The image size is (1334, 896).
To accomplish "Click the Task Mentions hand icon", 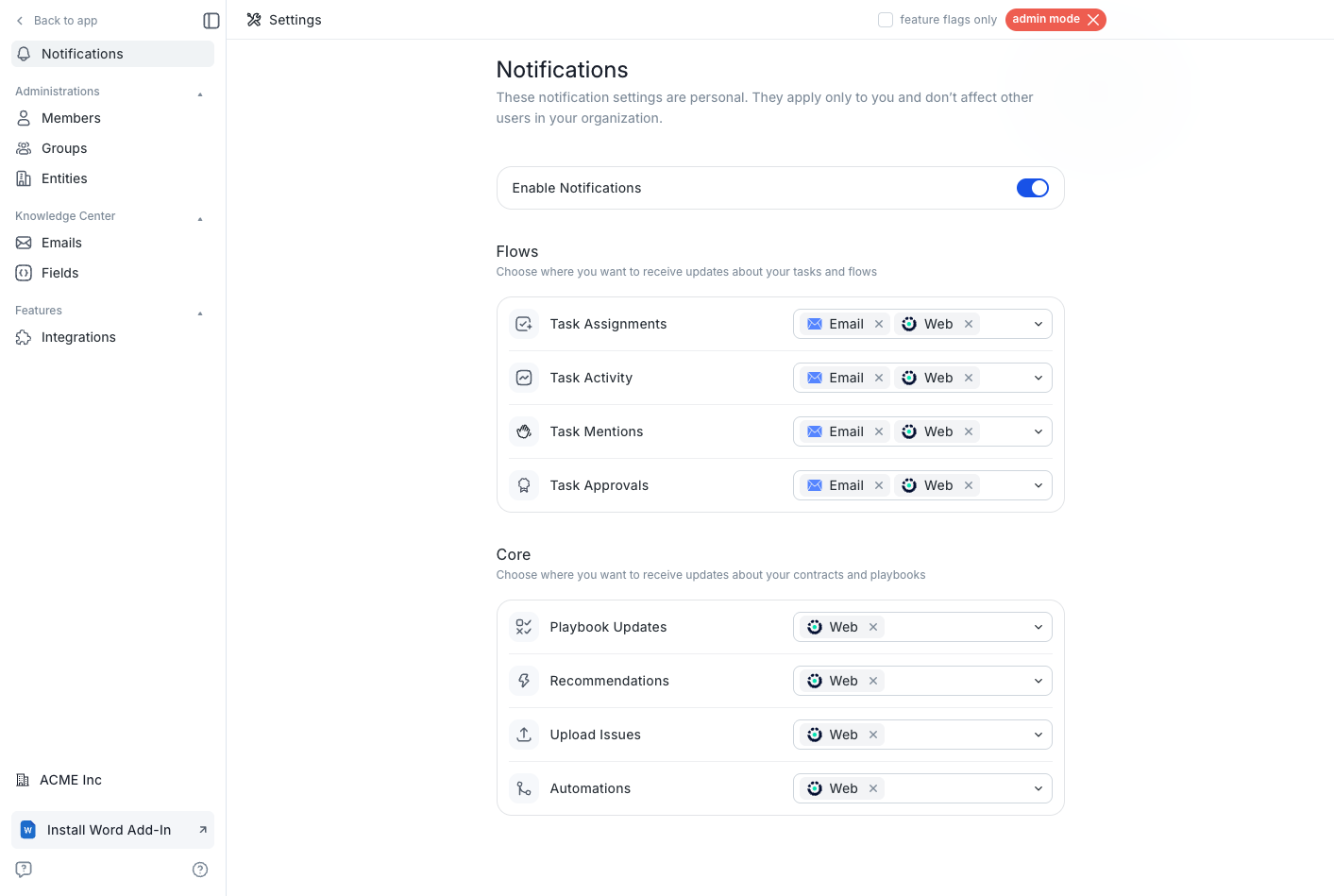I will click(x=523, y=432).
